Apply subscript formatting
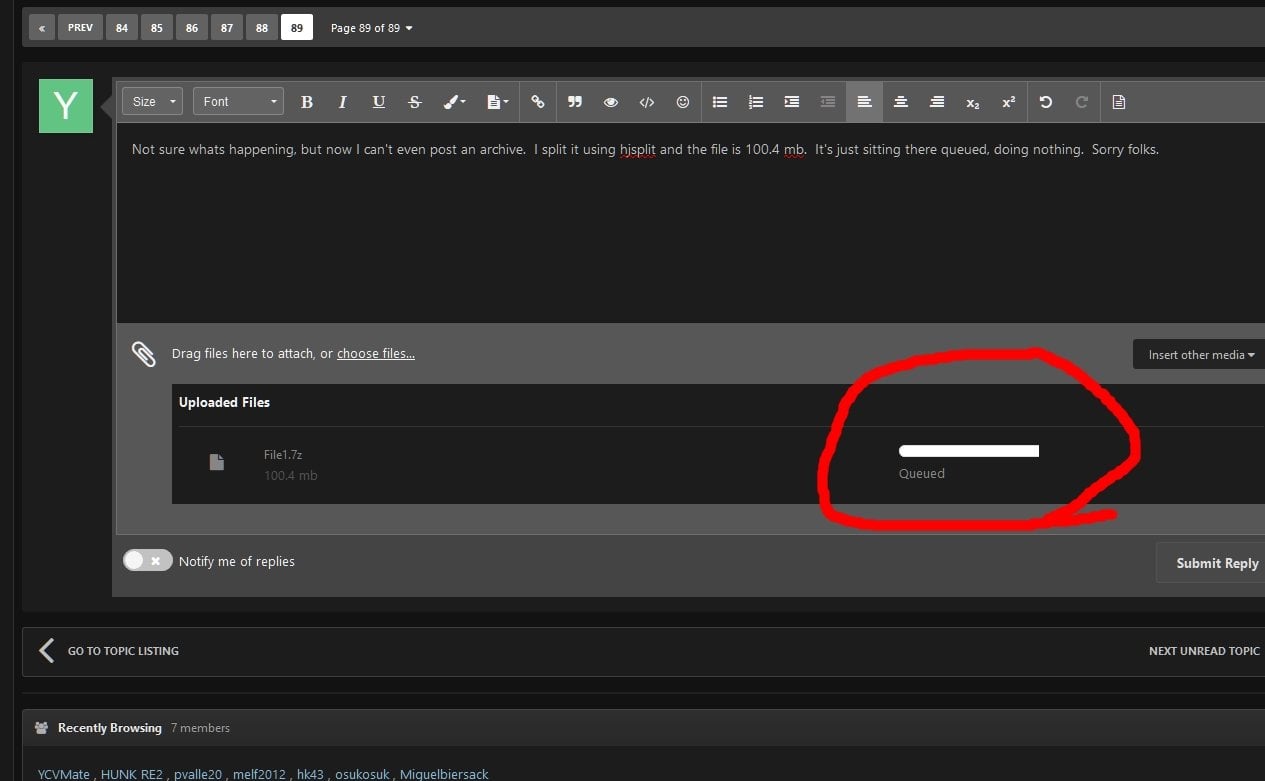This screenshot has height=781, width=1265. tap(973, 102)
